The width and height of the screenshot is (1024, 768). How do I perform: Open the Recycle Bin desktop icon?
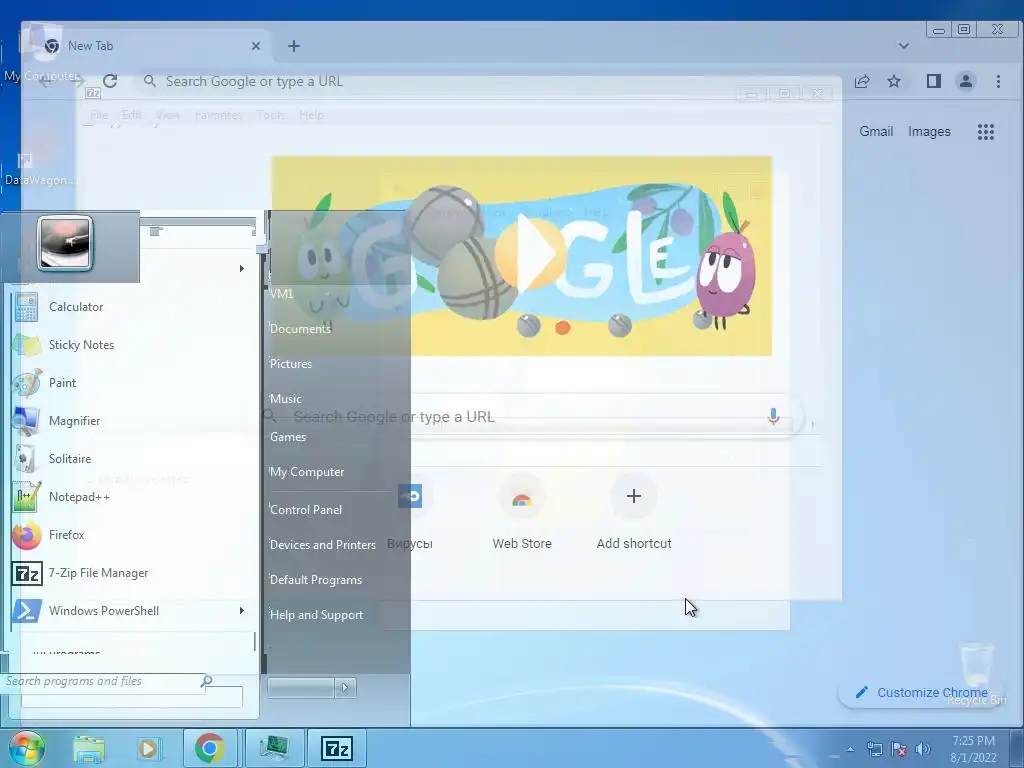(977, 675)
